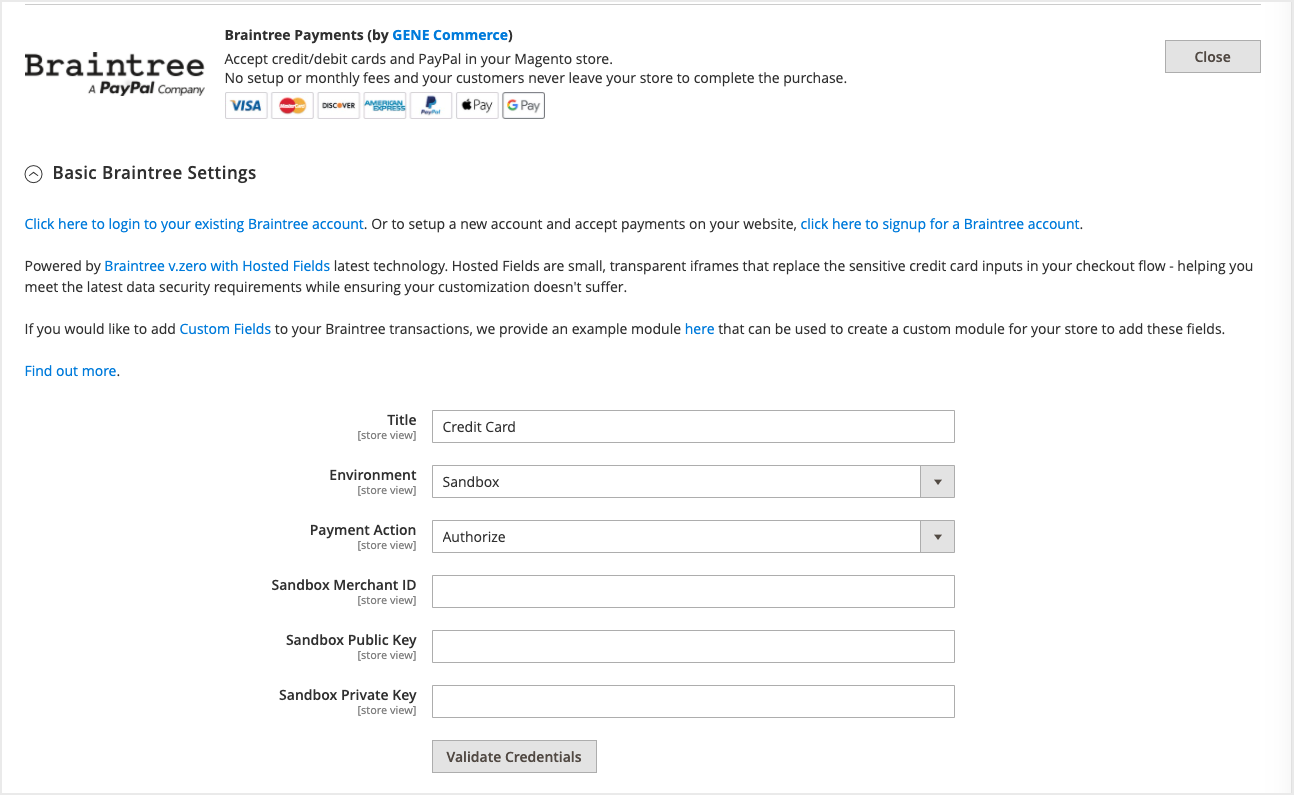
Task: Click the Validate Credentials button
Action: 514,757
